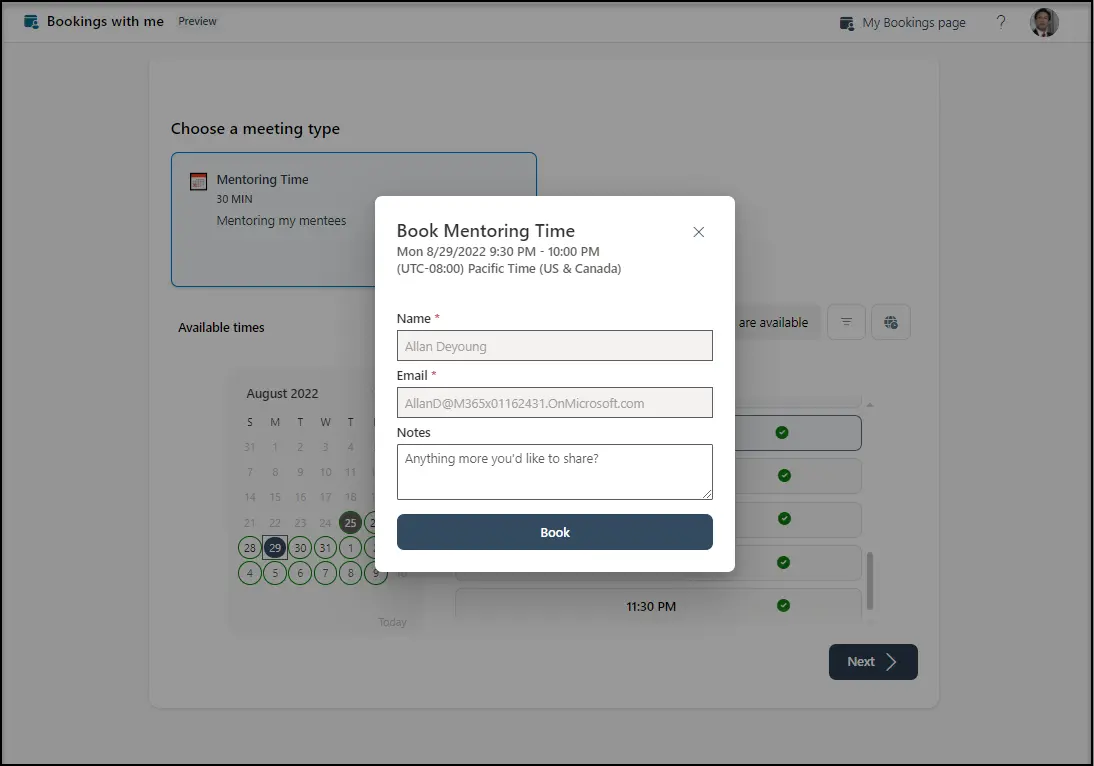Open the help question mark icon
Screen dimensions: 1094x766
click(1001, 22)
